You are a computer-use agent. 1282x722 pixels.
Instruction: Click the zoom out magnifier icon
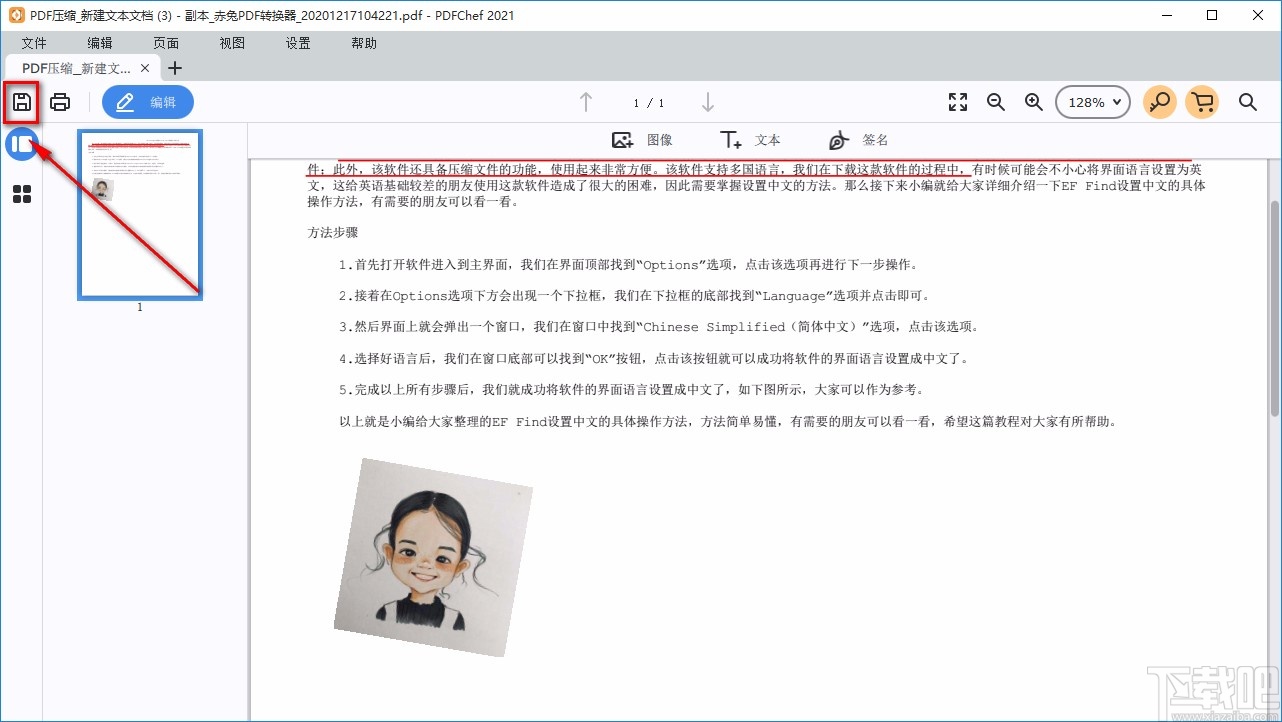point(995,101)
